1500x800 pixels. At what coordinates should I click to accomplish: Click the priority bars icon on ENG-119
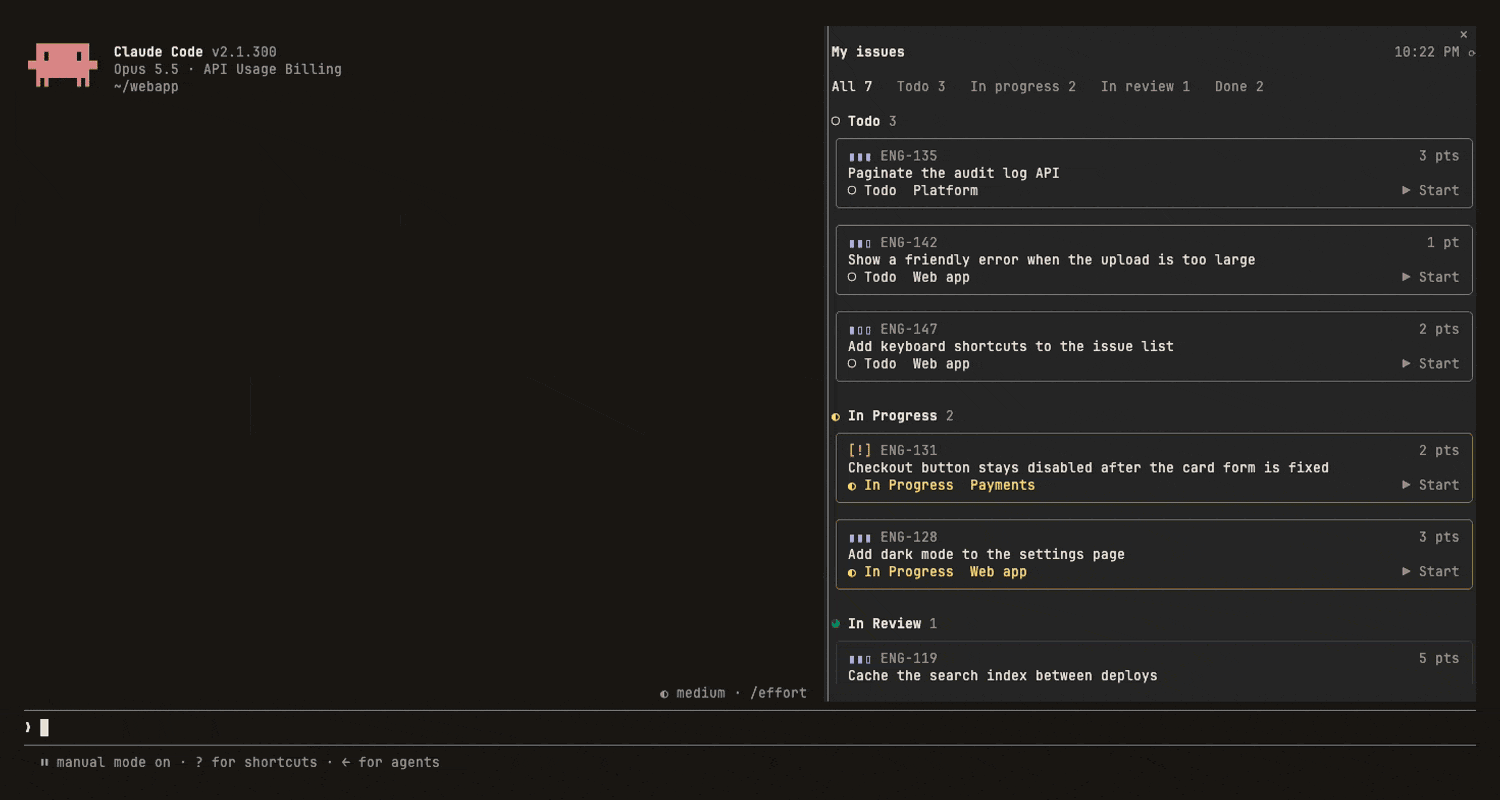[x=860, y=659]
